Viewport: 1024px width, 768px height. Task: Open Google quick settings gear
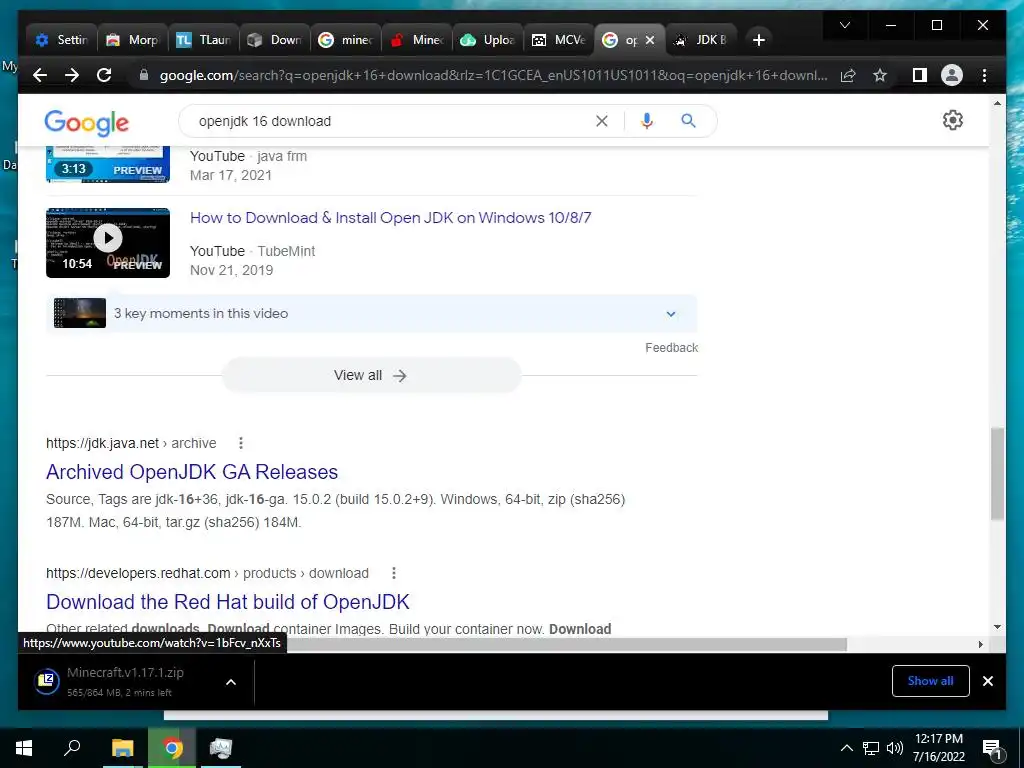[953, 120]
